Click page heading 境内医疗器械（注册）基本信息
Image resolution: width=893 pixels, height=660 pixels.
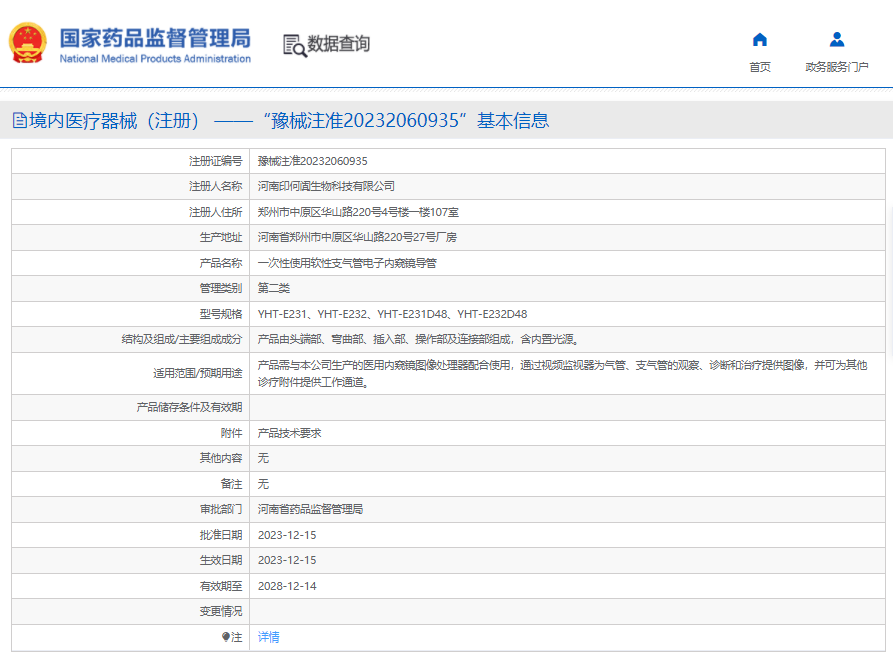pyautogui.click(x=289, y=121)
